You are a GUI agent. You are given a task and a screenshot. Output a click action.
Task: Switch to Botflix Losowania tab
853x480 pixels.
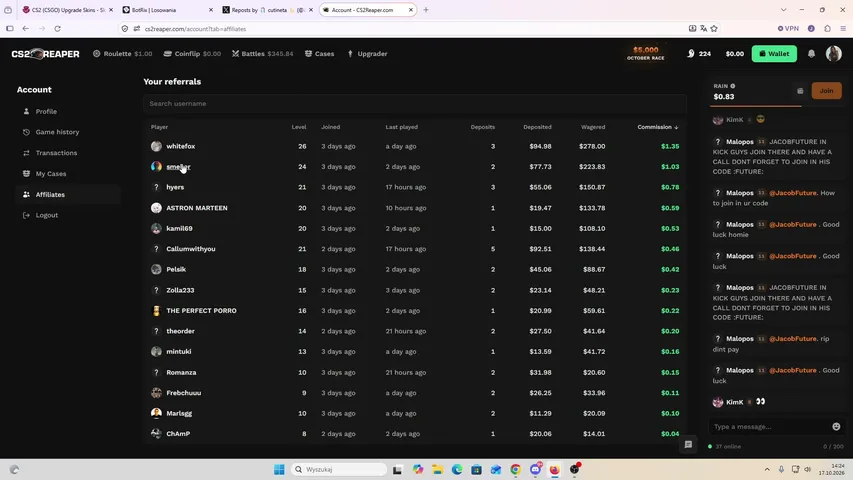pos(168,10)
